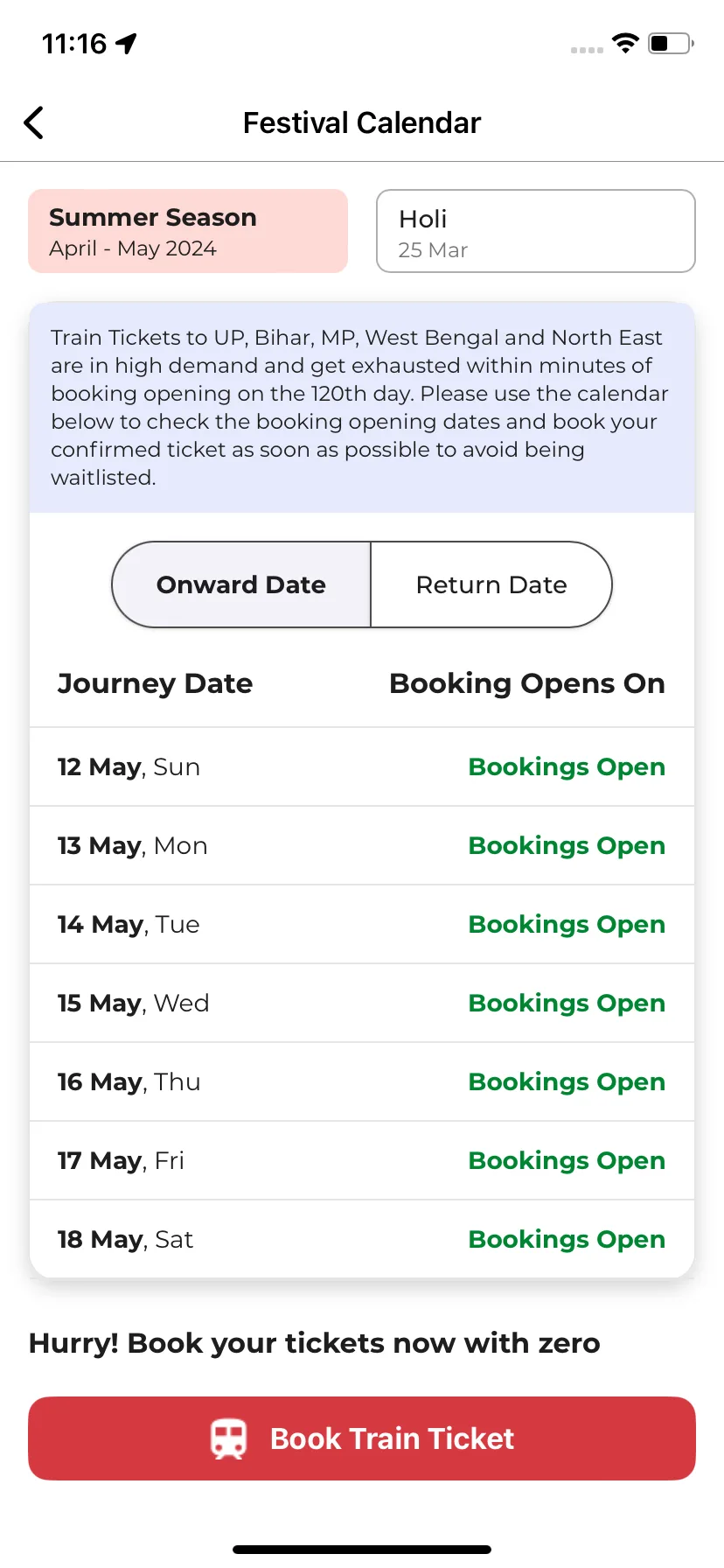
Task: Open Bookings Open for 13 May
Action: tap(567, 845)
